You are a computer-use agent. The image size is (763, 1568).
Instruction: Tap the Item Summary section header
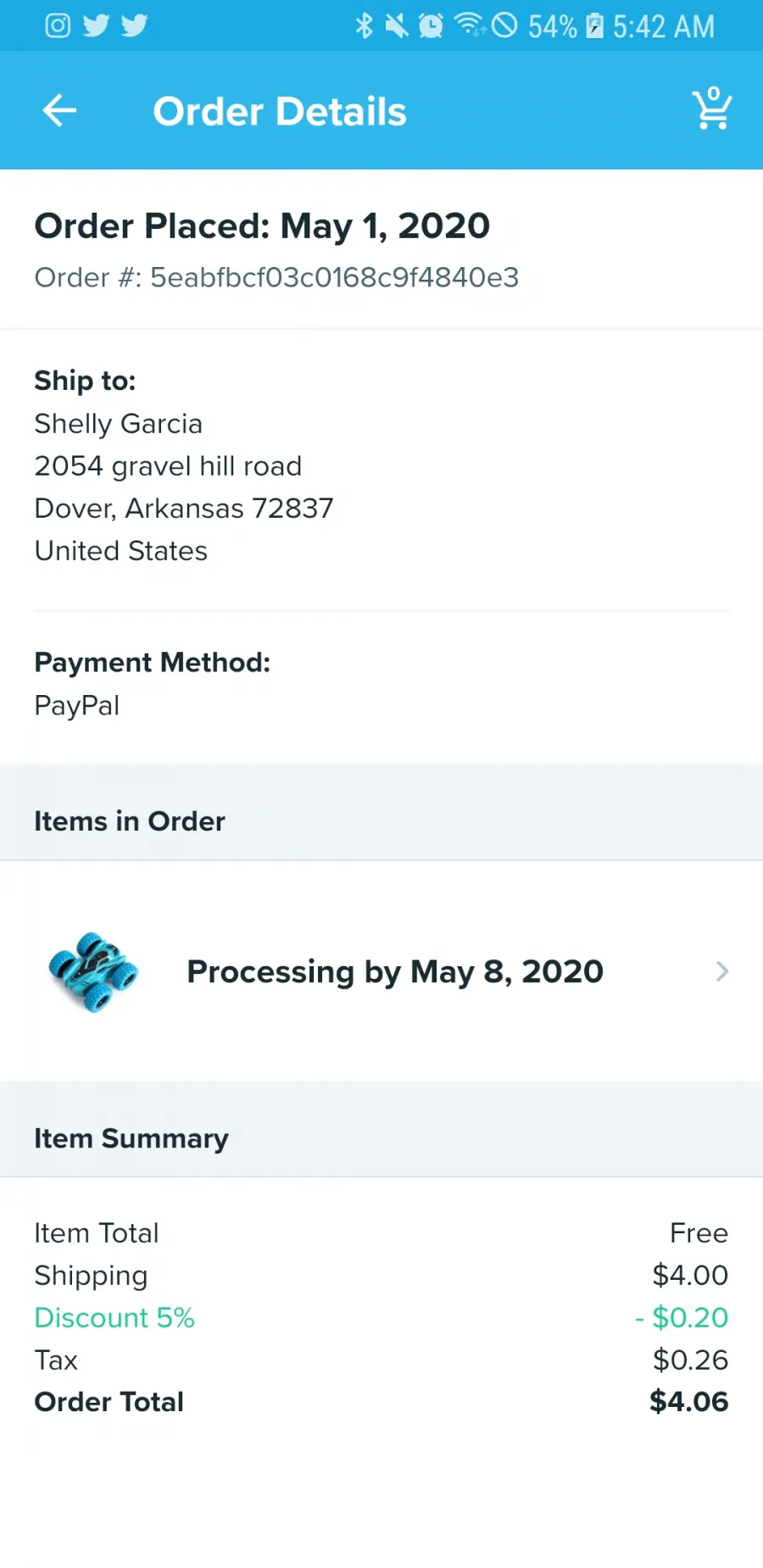click(x=131, y=1138)
